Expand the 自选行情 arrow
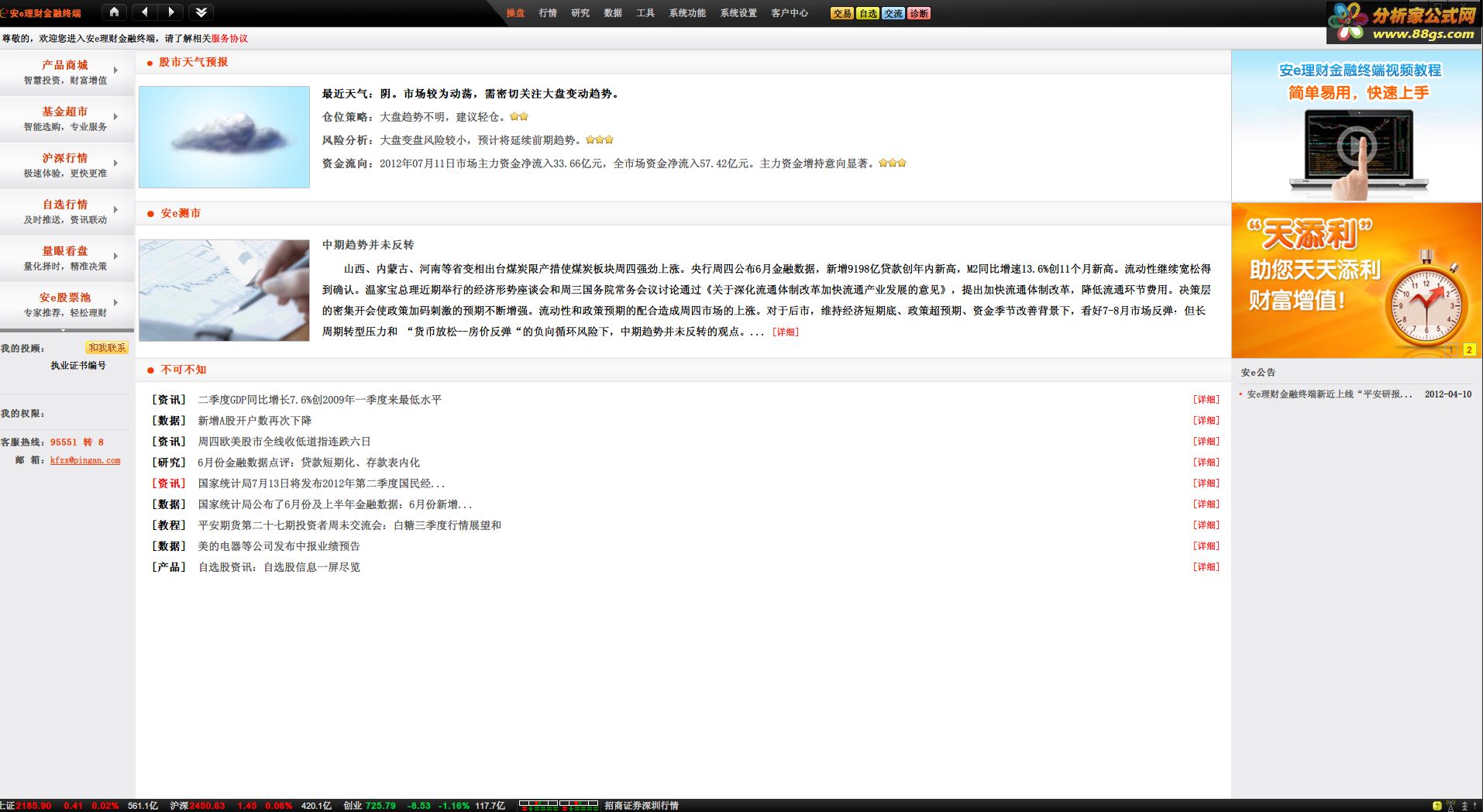Screen dimensions: 1483x812 click(x=115, y=209)
